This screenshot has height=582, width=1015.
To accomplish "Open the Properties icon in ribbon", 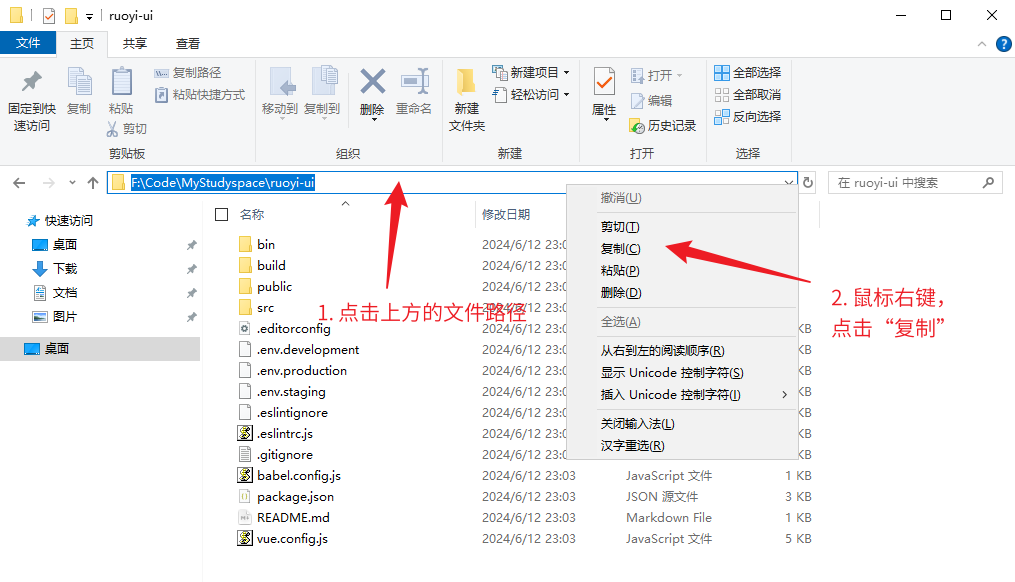I will [x=604, y=83].
